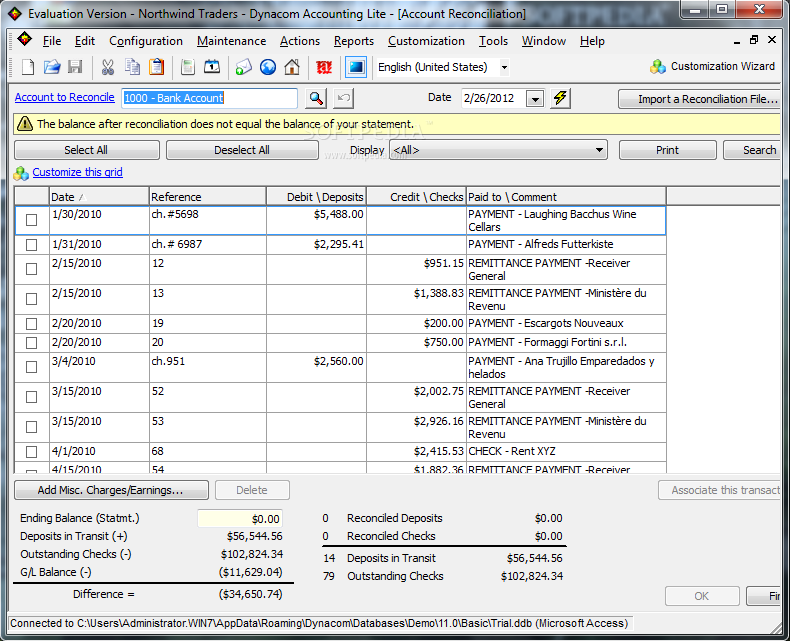This screenshot has width=790, height=641.
Task: Click the Debit \ Deposits column header
Action: coord(316,197)
